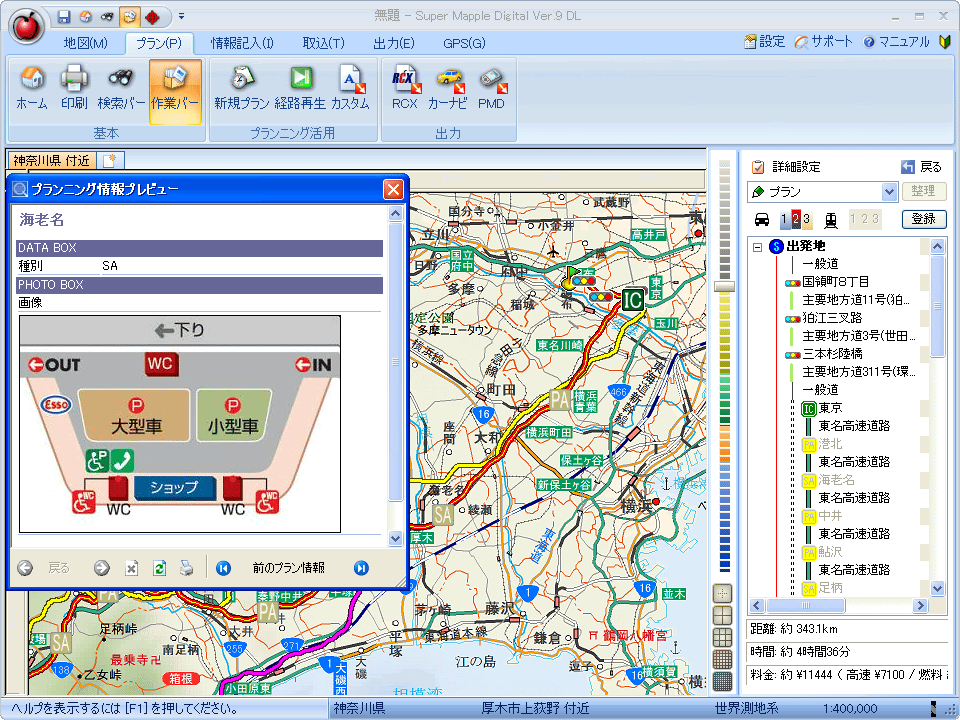This screenshot has height=720, width=960.
Task: Click the red apple application button
Action: pyautogui.click(x=26, y=25)
